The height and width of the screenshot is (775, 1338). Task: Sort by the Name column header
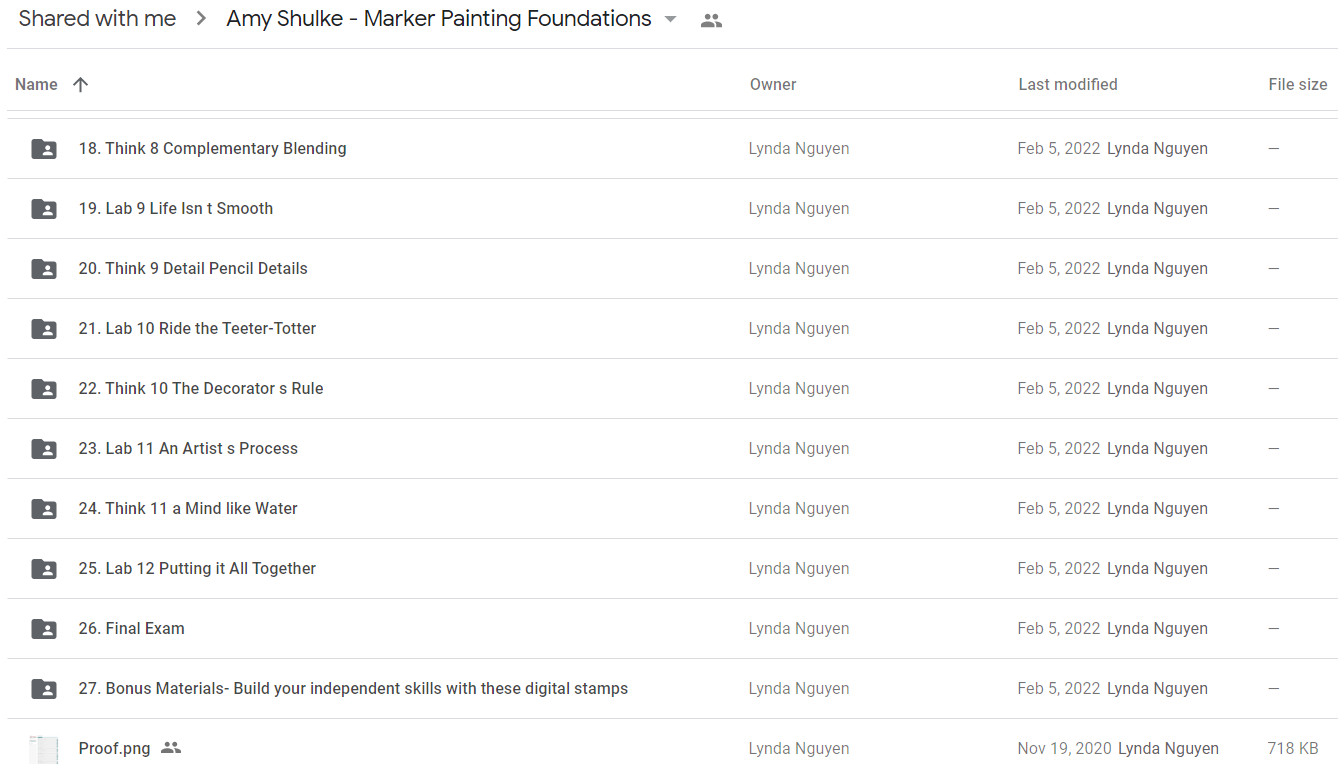click(36, 85)
